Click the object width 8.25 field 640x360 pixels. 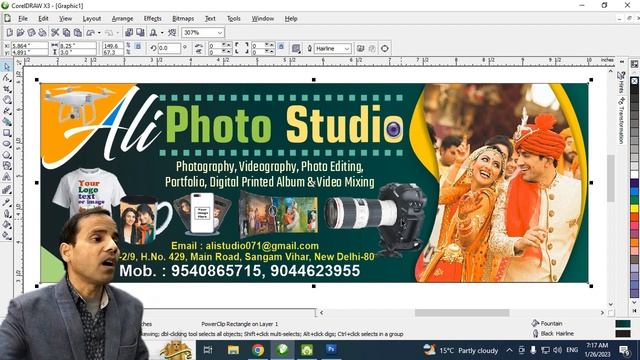78,46
